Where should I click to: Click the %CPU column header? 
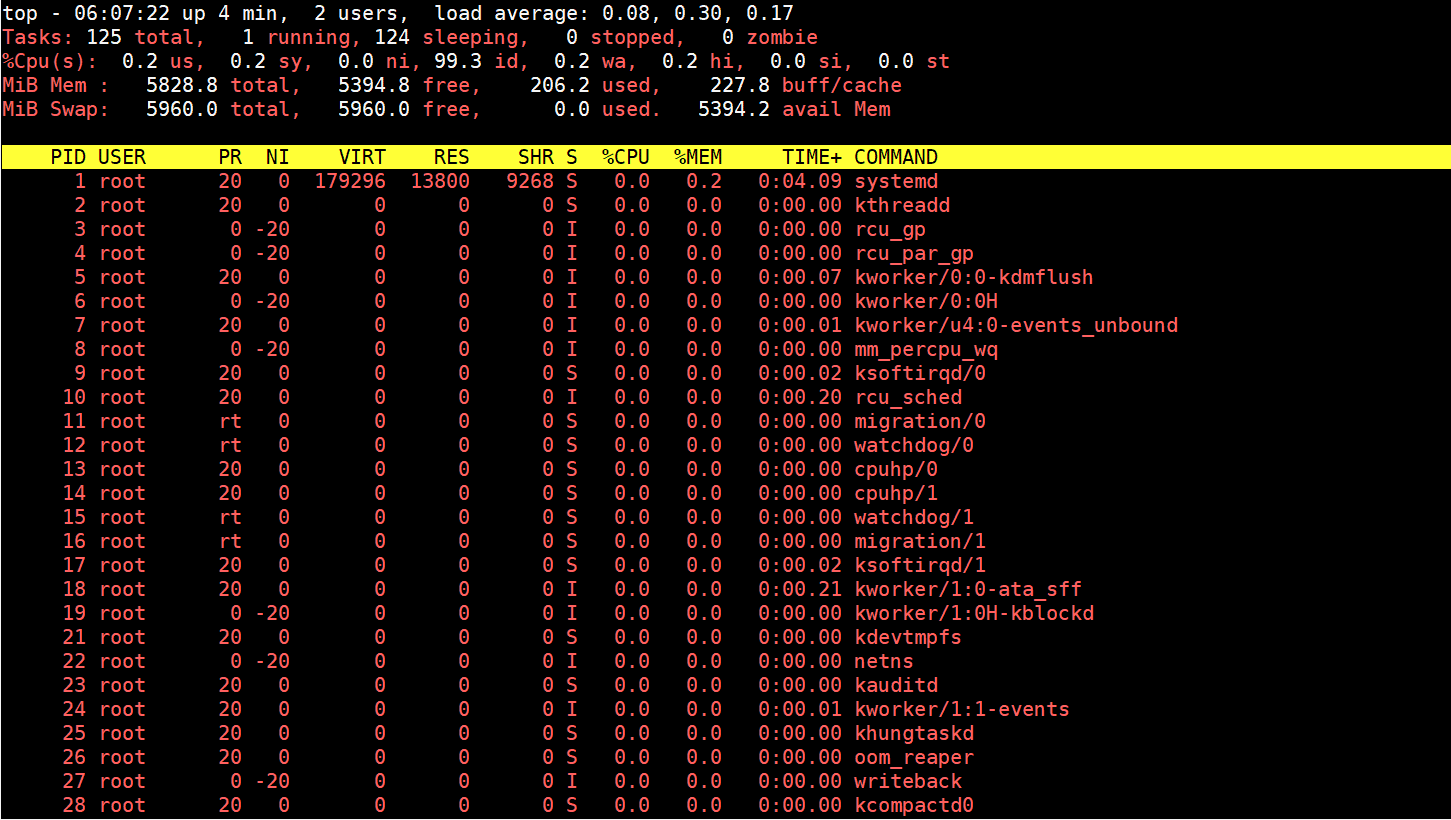click(626, 157)
